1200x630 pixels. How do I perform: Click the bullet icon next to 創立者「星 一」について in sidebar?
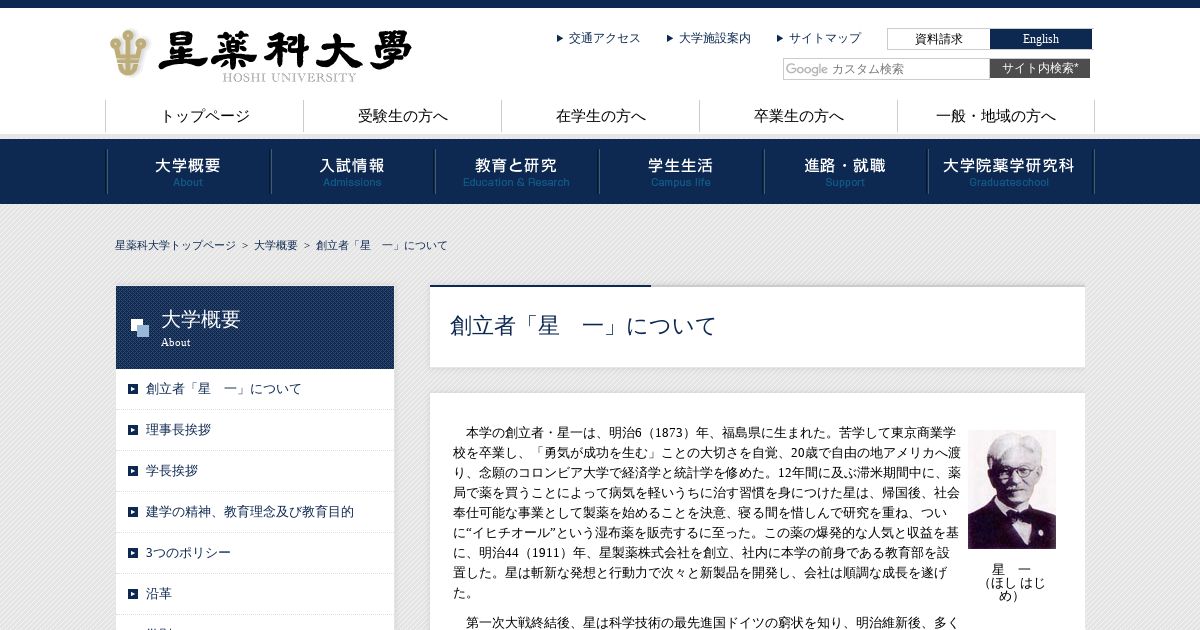coord(133,389)
